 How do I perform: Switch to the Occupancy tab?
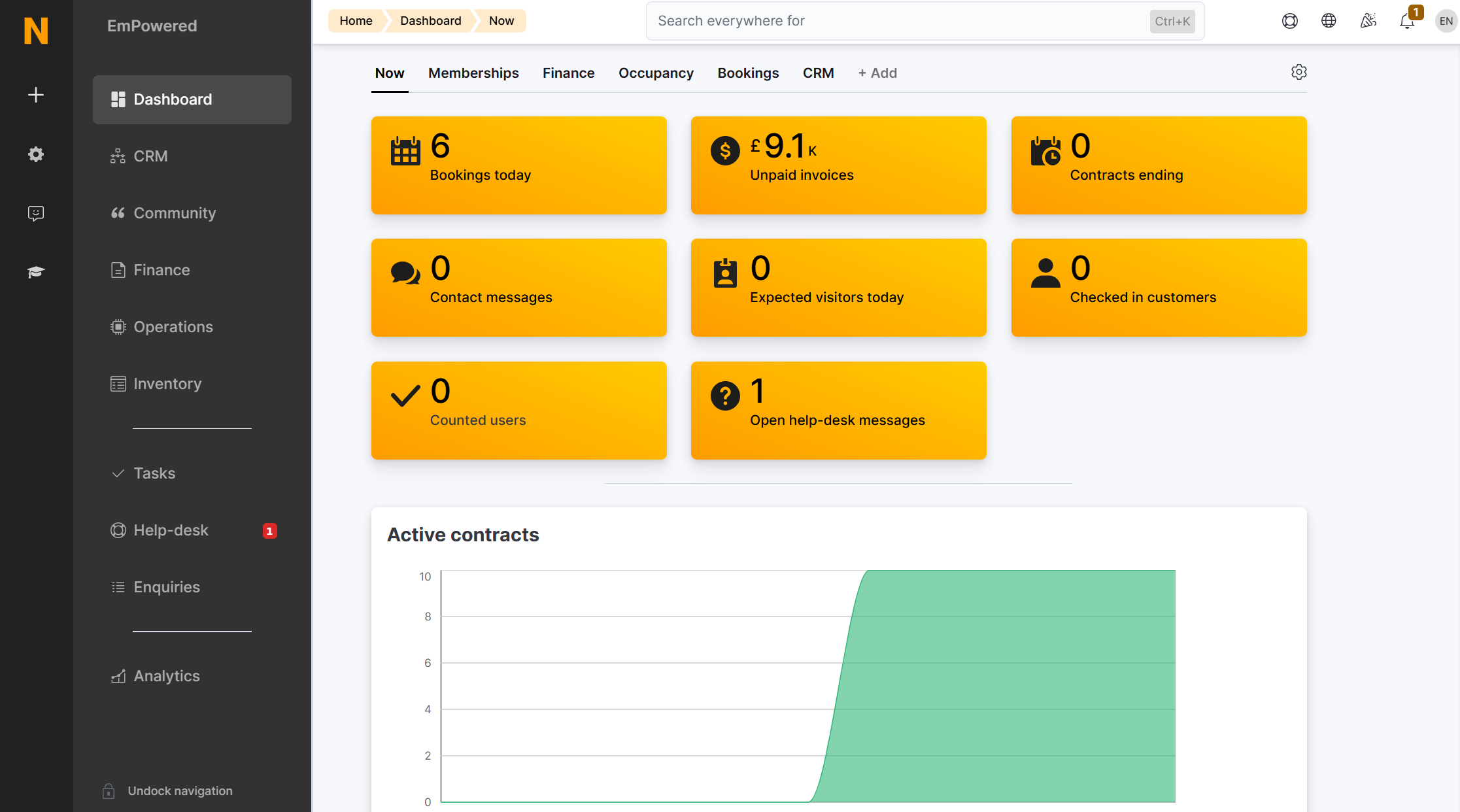(x=656, y=73)
